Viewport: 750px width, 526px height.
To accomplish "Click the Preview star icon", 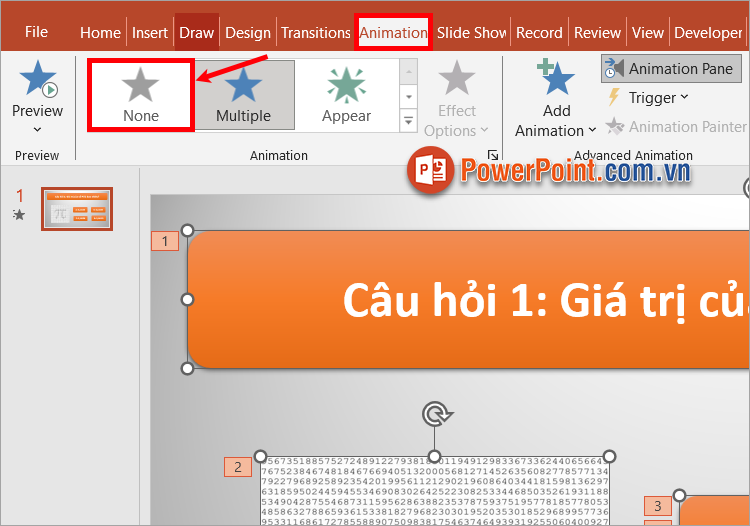I will point(37,80).
